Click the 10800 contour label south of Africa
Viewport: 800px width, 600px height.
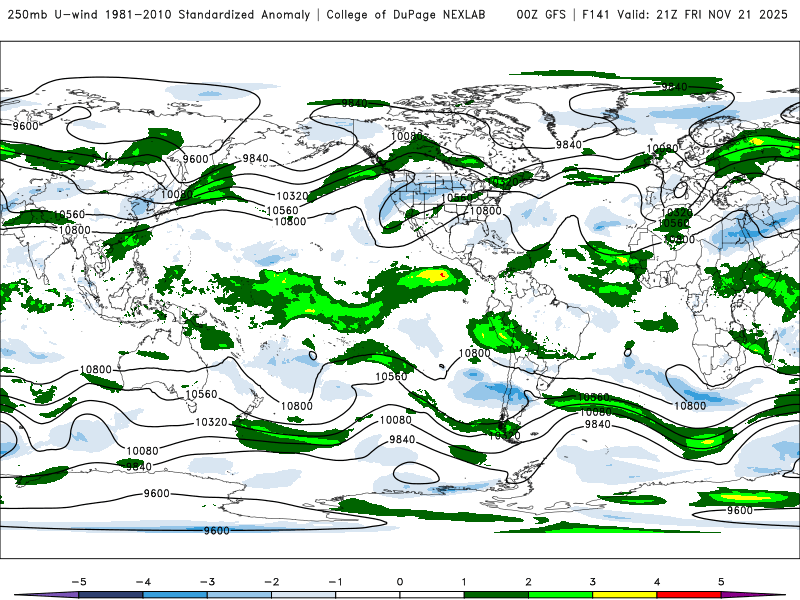(x=690, y=406)
